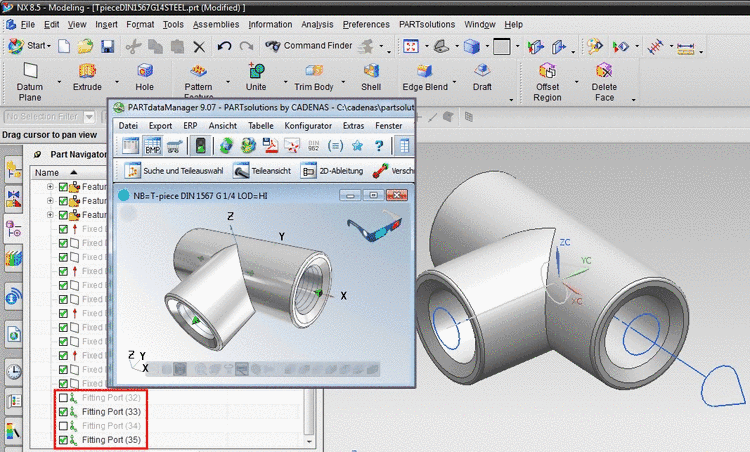Open the Assemblies menu in NX

[216, 24]
